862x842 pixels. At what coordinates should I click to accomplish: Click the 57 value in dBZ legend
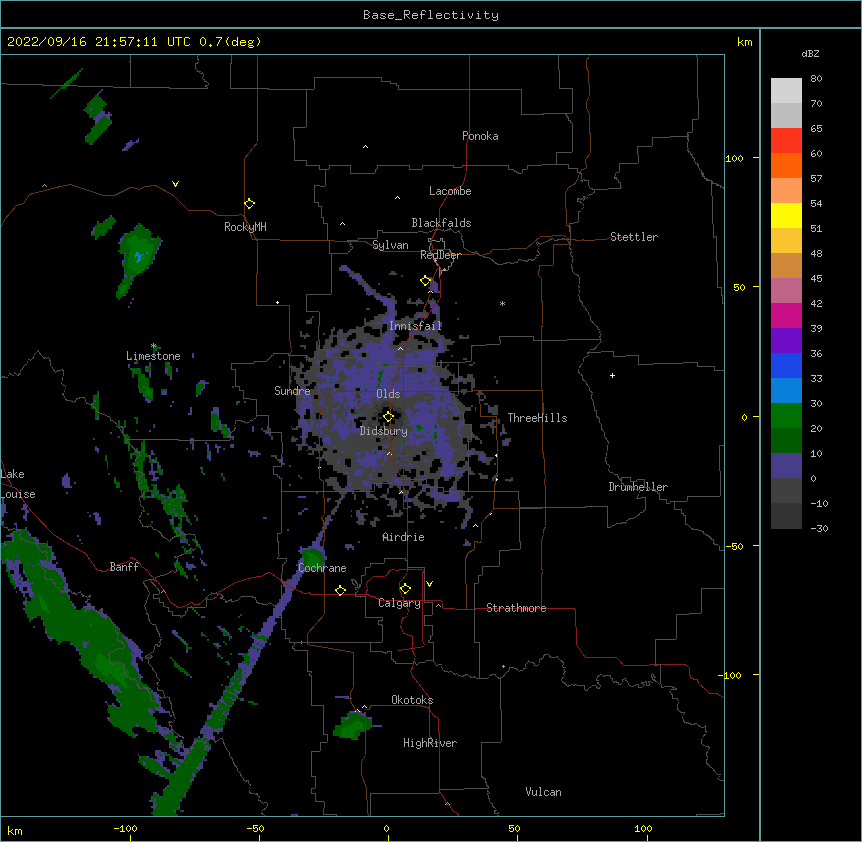coord(816,179)
